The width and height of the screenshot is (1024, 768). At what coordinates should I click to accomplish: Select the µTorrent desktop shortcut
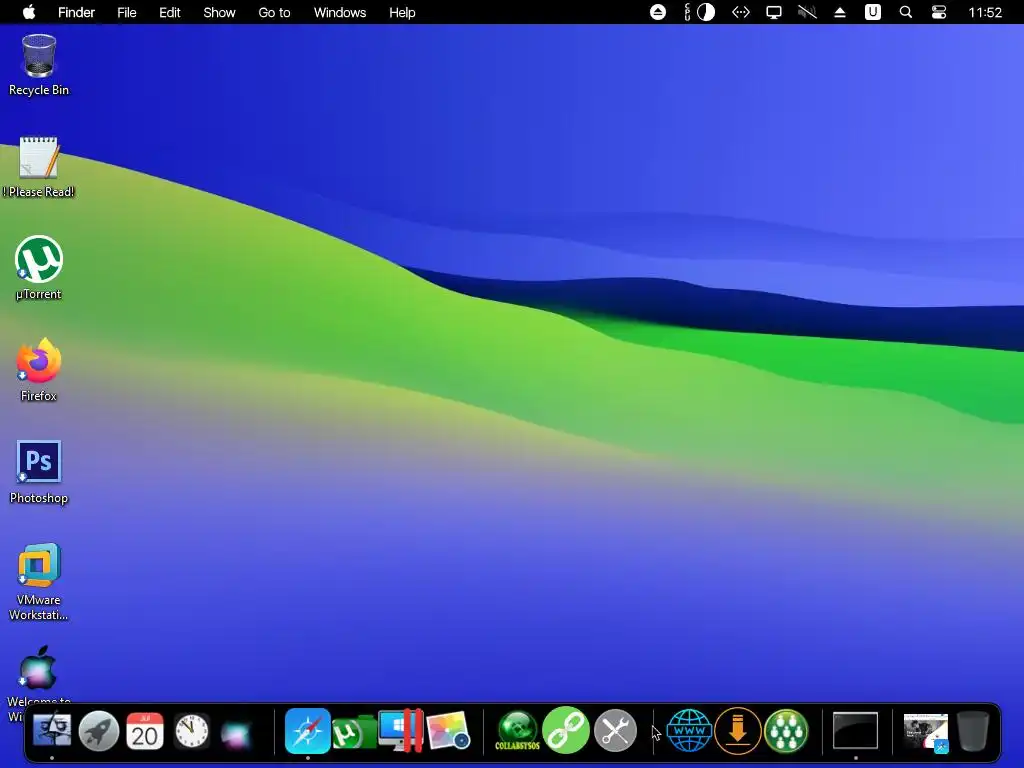coord(39,268)
